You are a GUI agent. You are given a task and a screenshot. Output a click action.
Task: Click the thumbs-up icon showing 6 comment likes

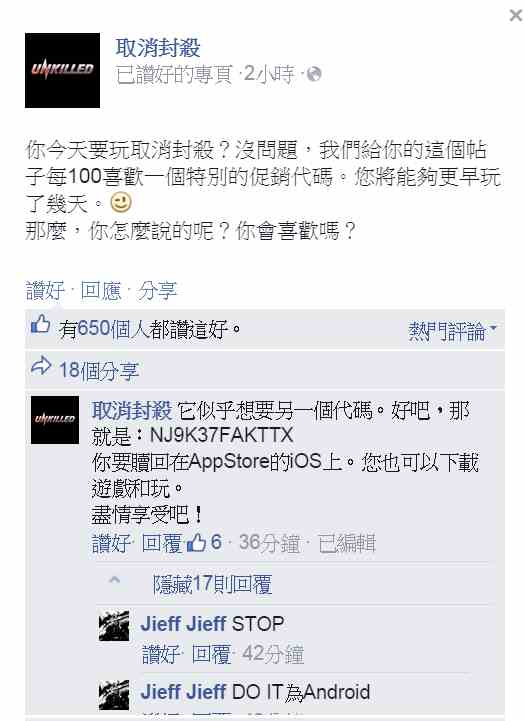(196, 543)
